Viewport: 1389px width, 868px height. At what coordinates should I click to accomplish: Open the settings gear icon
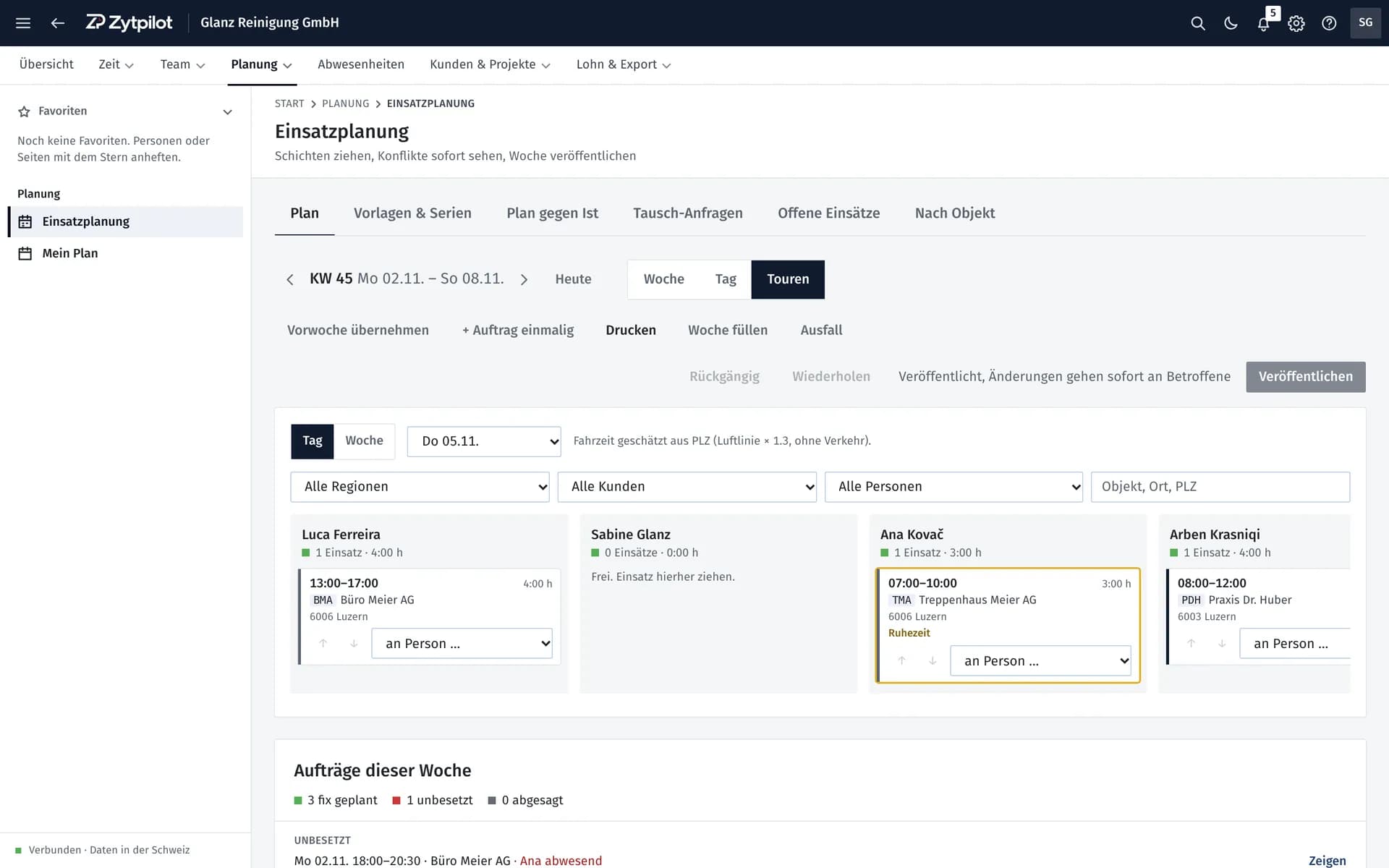point(1296,23)
